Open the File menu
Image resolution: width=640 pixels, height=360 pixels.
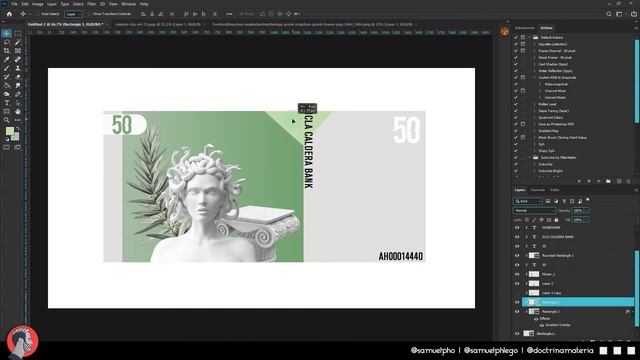14,4
